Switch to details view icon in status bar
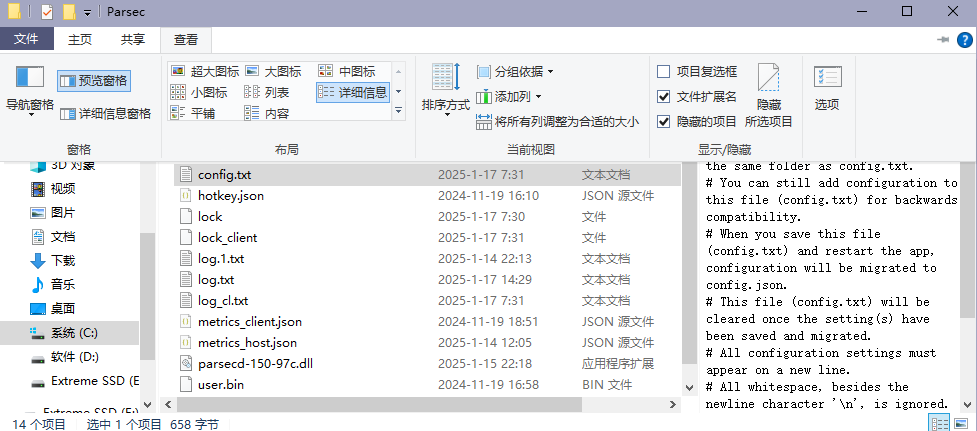 pos(938,423)
